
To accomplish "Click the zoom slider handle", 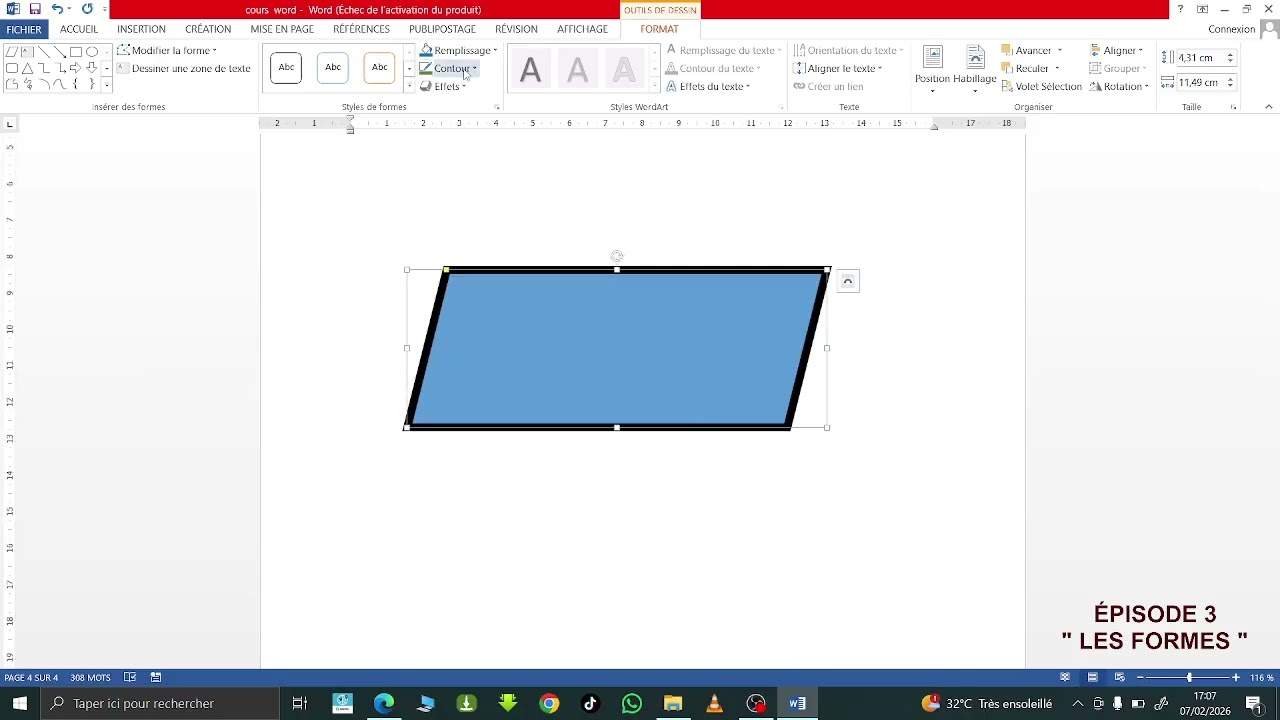I will tap(1189, 677).
